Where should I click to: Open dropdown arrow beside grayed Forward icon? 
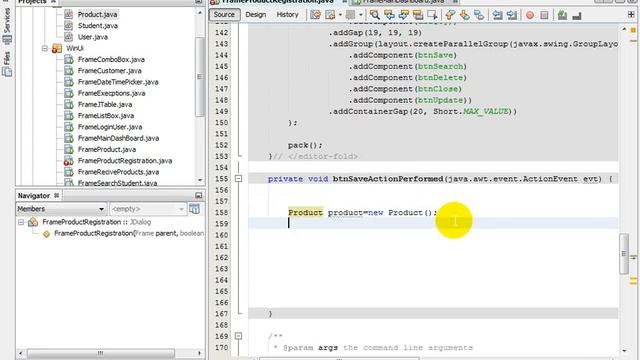click(x=360, y=15)
